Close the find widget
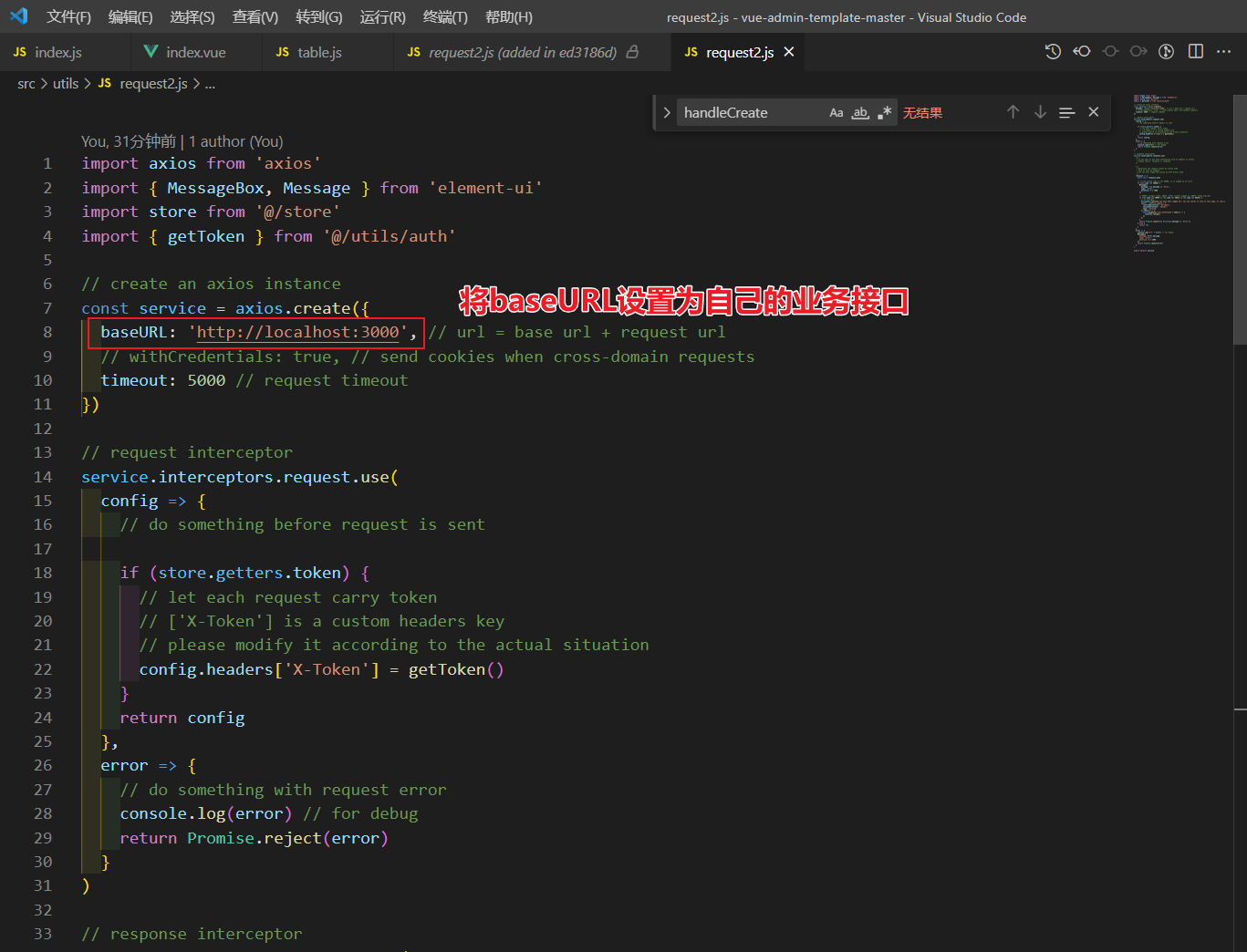 click(x=1094, y=112)
